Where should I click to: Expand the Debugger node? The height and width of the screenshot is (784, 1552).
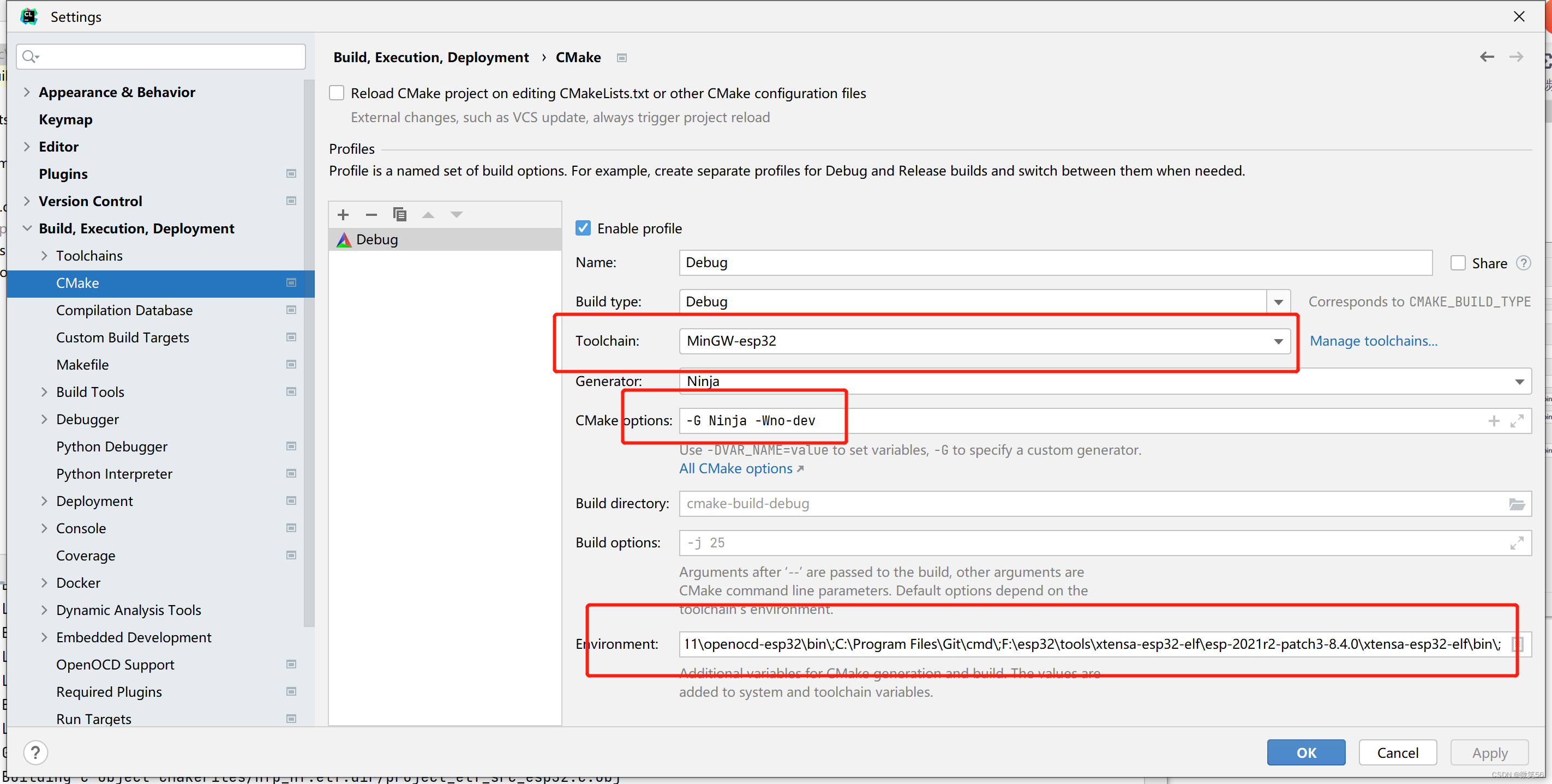44,419
